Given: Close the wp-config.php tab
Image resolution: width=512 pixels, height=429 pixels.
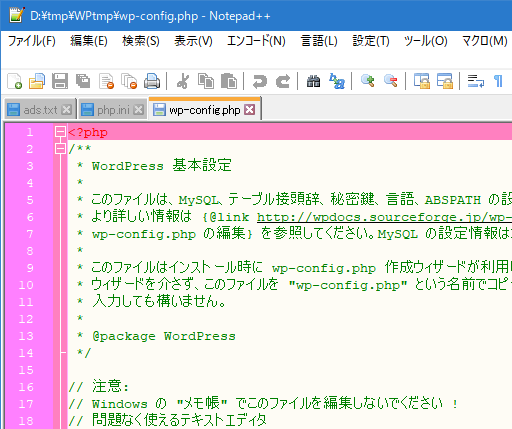Looking at the screenshot, I should tap(249, 109).
